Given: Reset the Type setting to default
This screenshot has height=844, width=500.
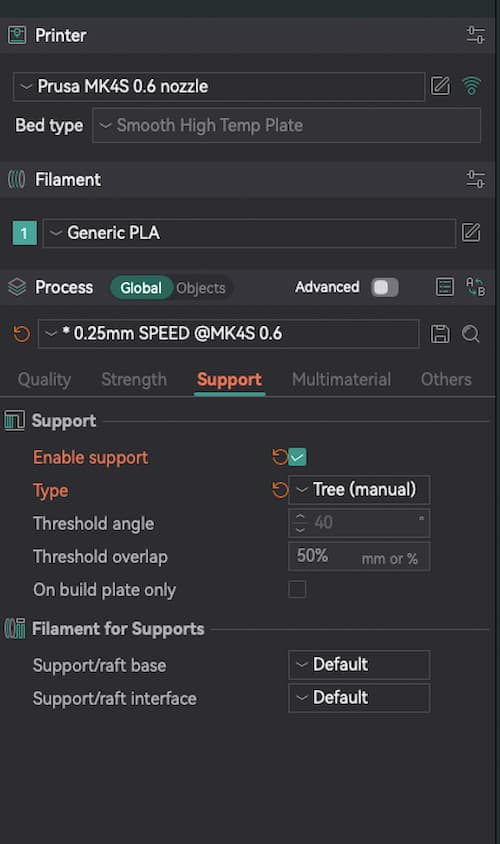Looking at the screenshot, I should tap(279, 490).
